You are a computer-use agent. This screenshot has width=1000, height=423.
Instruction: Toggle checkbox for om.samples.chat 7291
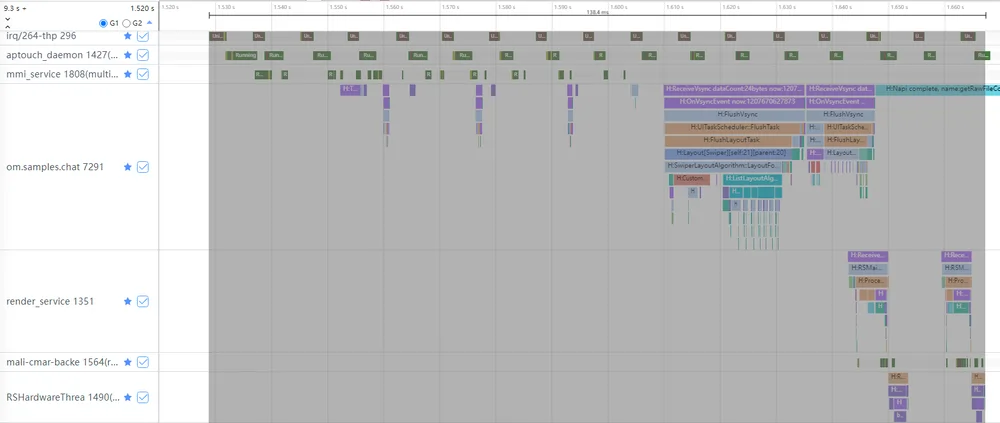coord(143,167)
